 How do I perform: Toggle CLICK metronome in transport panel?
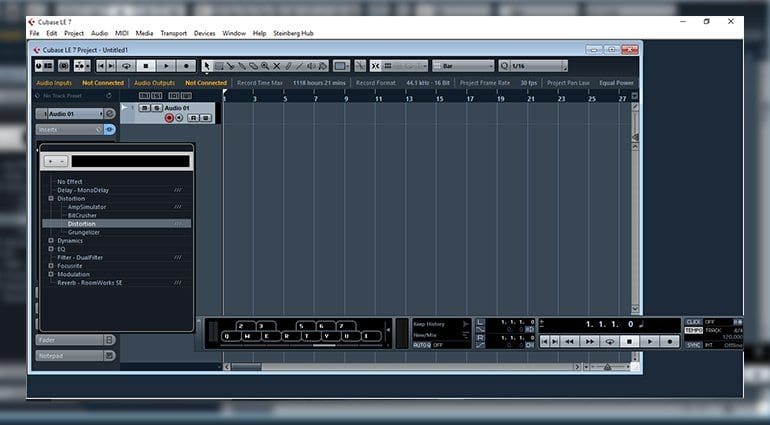[693, 322]
